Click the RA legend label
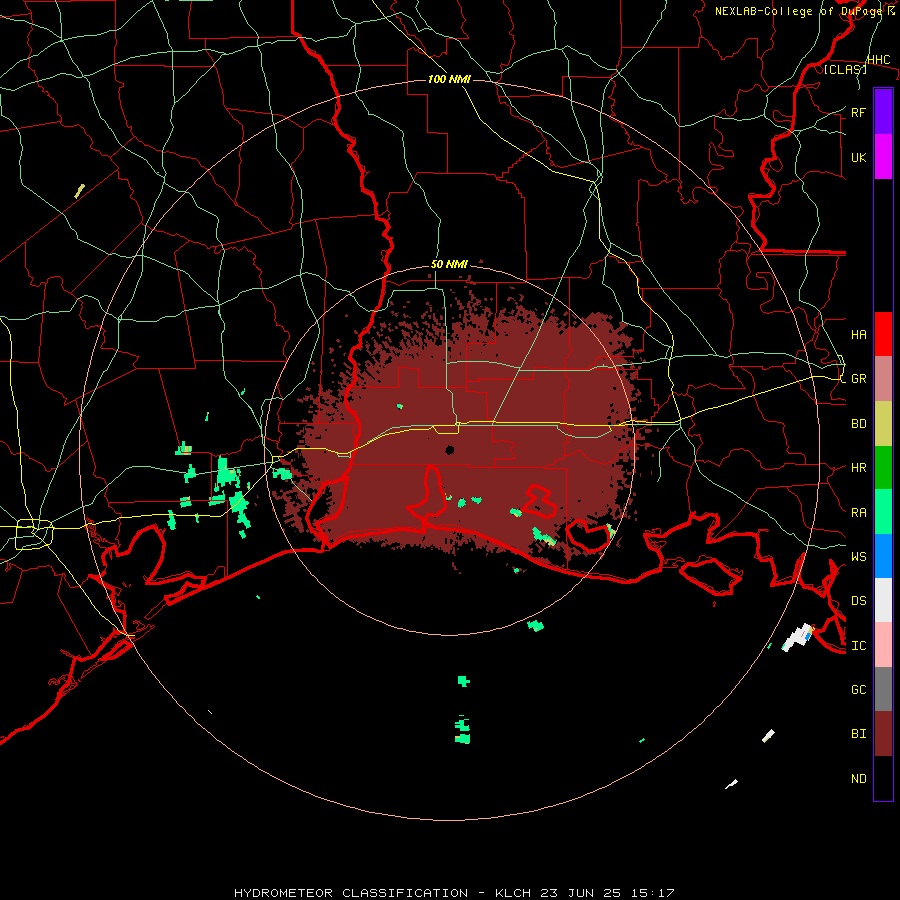This screenshot has height=900, width=900. point(858,512)
